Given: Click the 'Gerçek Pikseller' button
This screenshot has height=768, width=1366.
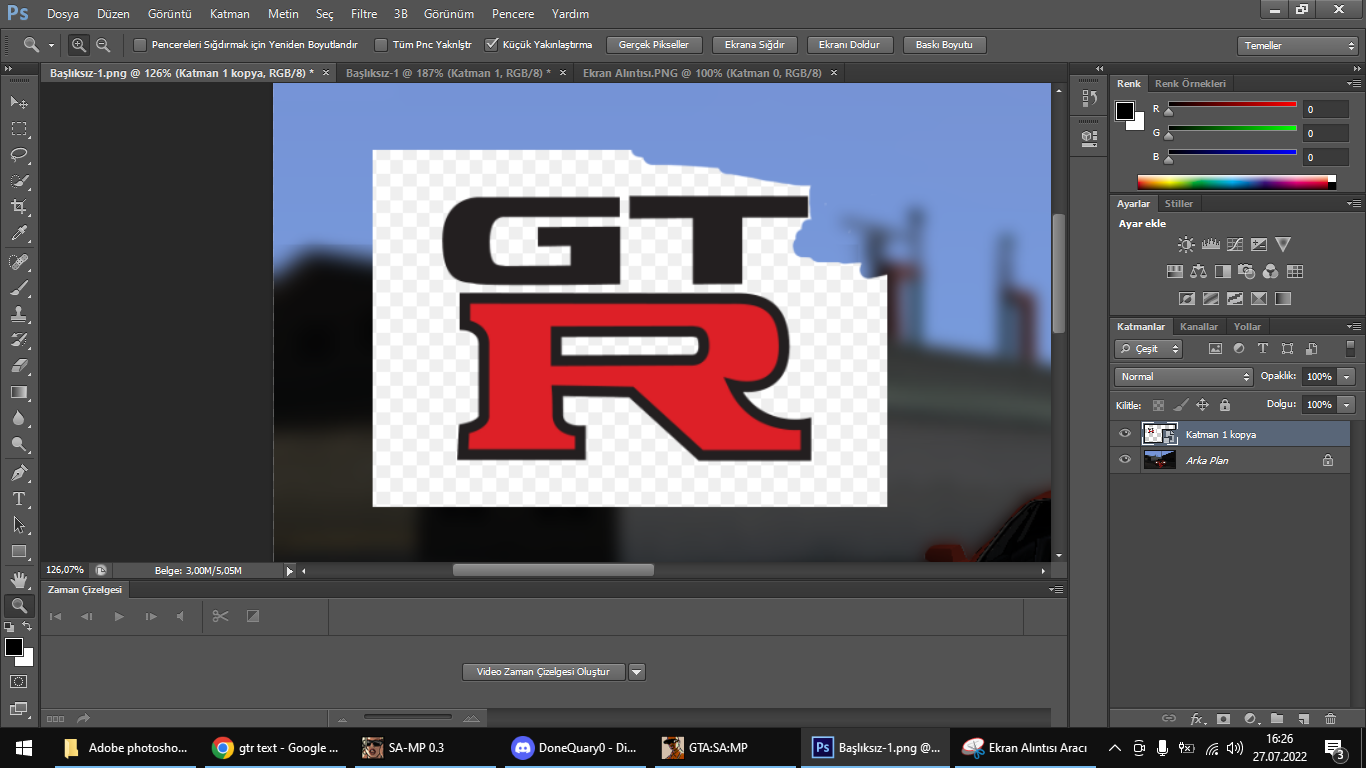Looking at the screenshot, I should tap(654, 45).
